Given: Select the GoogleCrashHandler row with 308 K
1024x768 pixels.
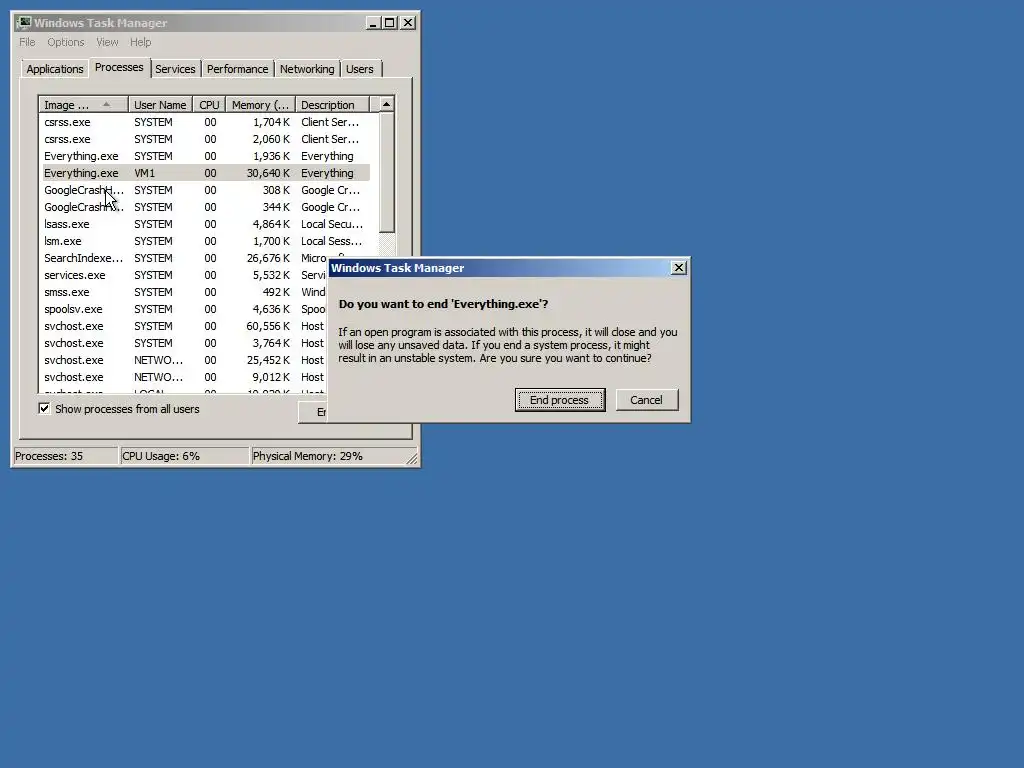Looking at the screenshot, I should pyautogui.click(x=204, y=190).
